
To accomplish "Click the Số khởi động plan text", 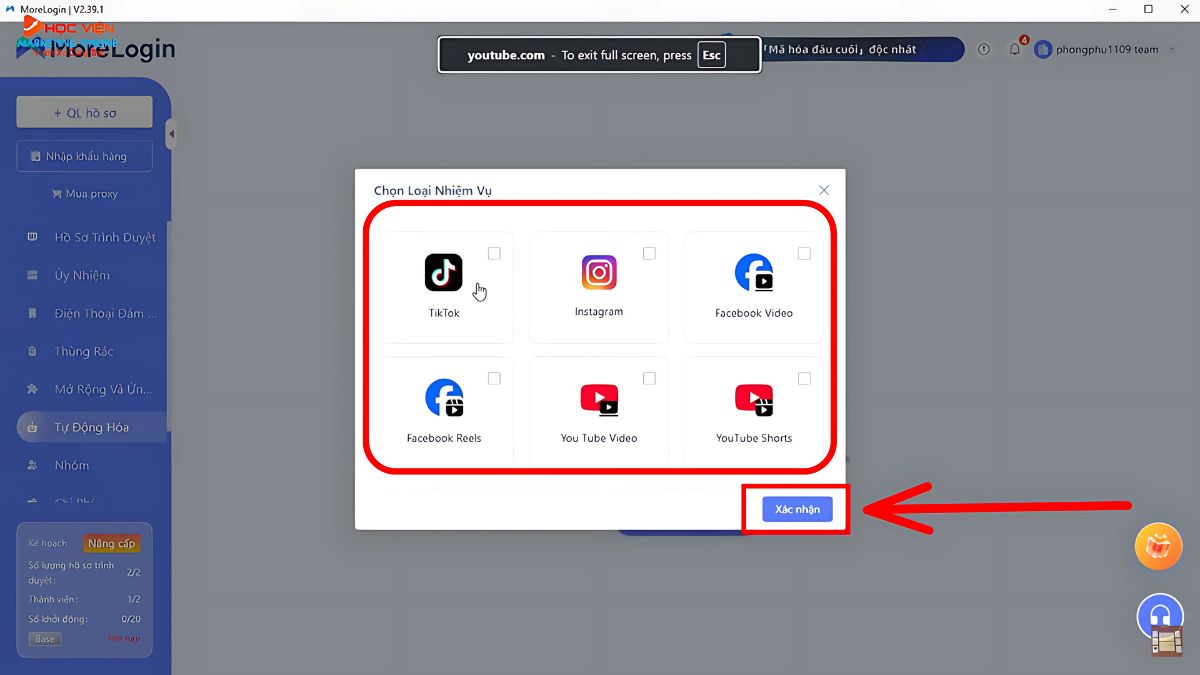I will tap(57, 619).
